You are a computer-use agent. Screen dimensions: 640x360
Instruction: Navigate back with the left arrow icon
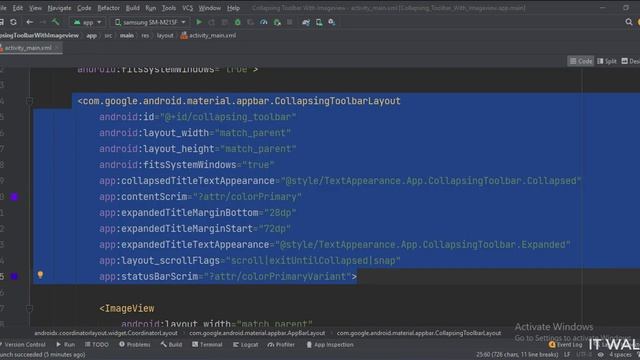(29, 22)
